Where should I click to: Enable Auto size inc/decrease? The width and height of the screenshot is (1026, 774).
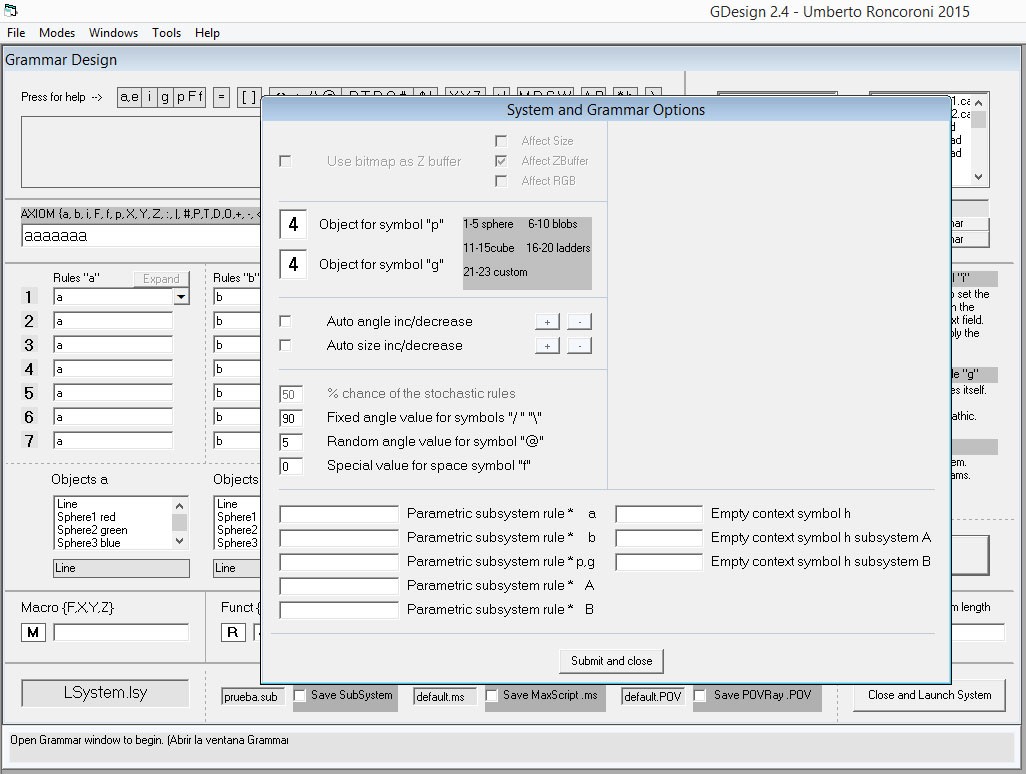(285, 345)
